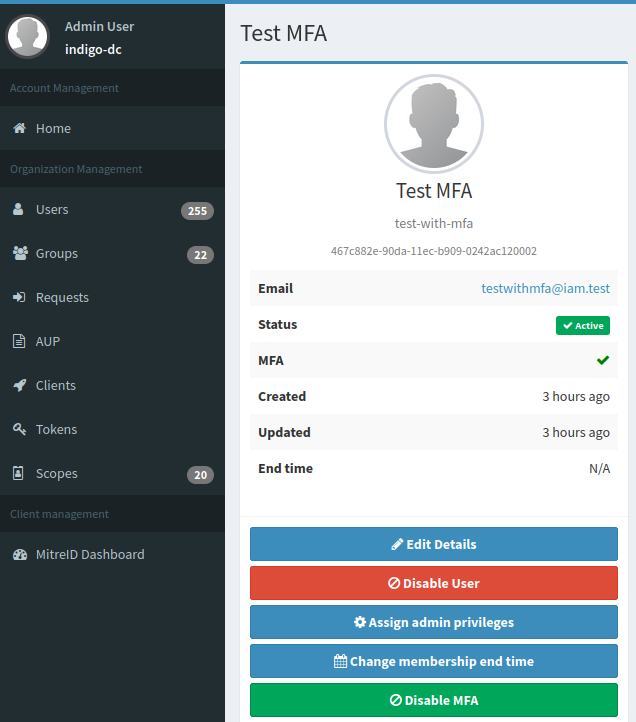Viewport: 636px width, 722px height.
Task: Click the green Active status label
Action: coord(583,326)
